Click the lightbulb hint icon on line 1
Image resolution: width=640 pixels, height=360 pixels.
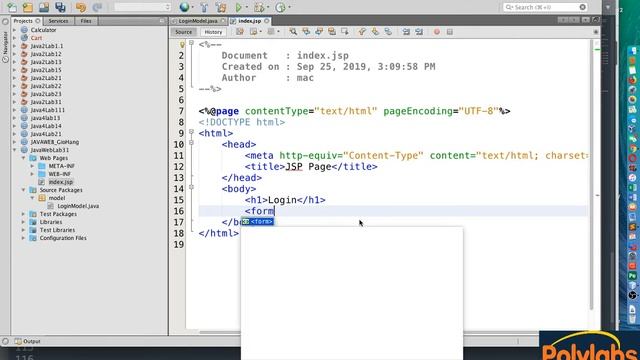point(182,44)
